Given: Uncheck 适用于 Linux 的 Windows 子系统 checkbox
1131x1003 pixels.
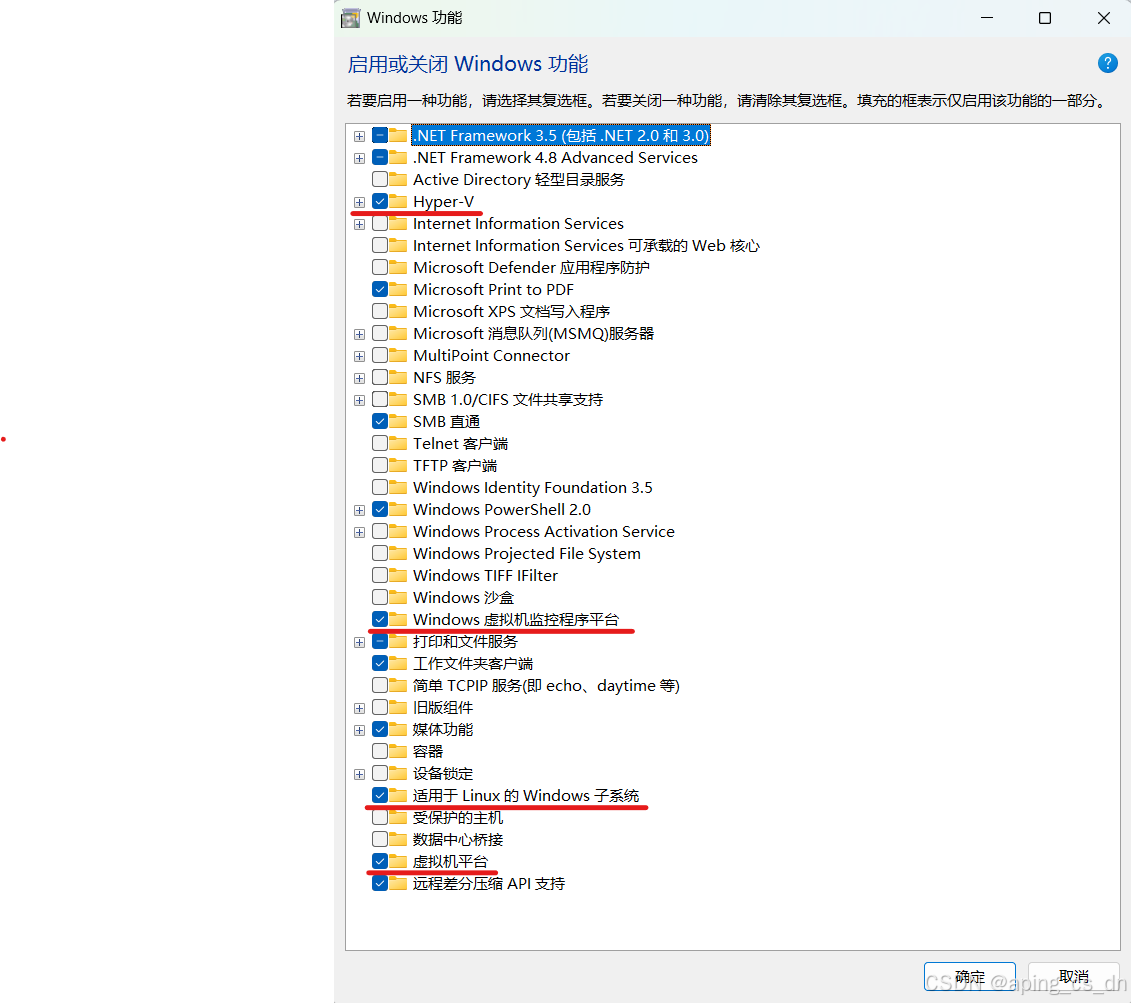Looking at the screenshot, I should pyautogui.click(x=380, y=795).
